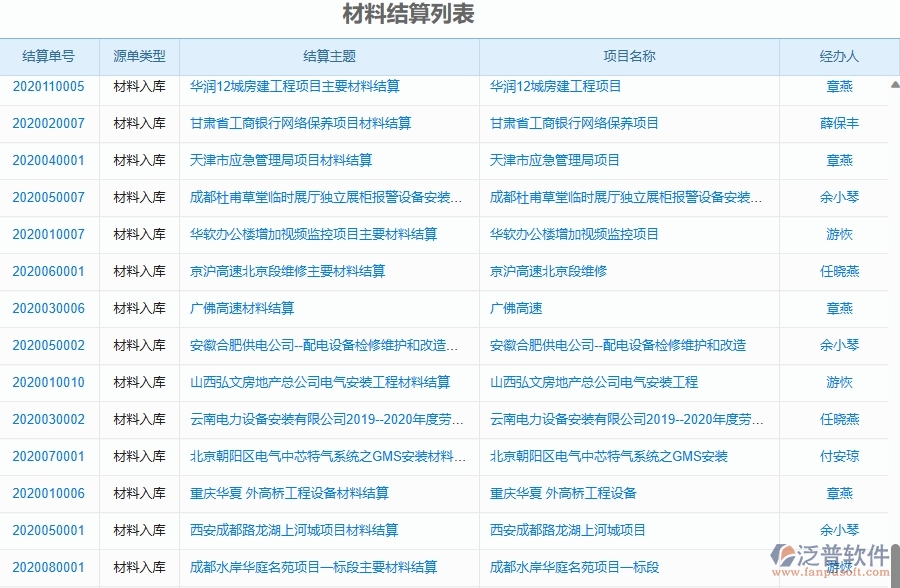Open settlement order 2020080001
This screenshot has width=900, height=588.
(x=47, y=568)
